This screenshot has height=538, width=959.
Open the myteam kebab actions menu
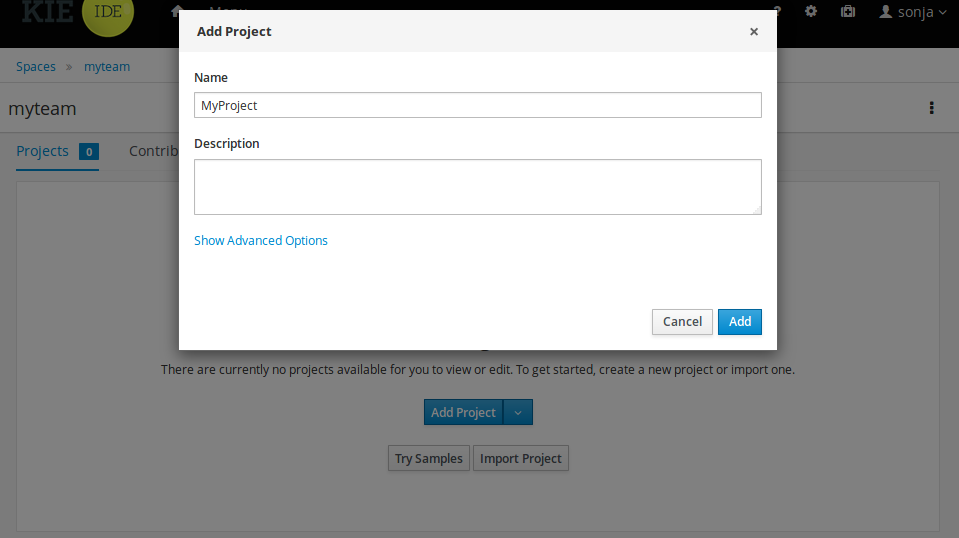pos(932,108)
